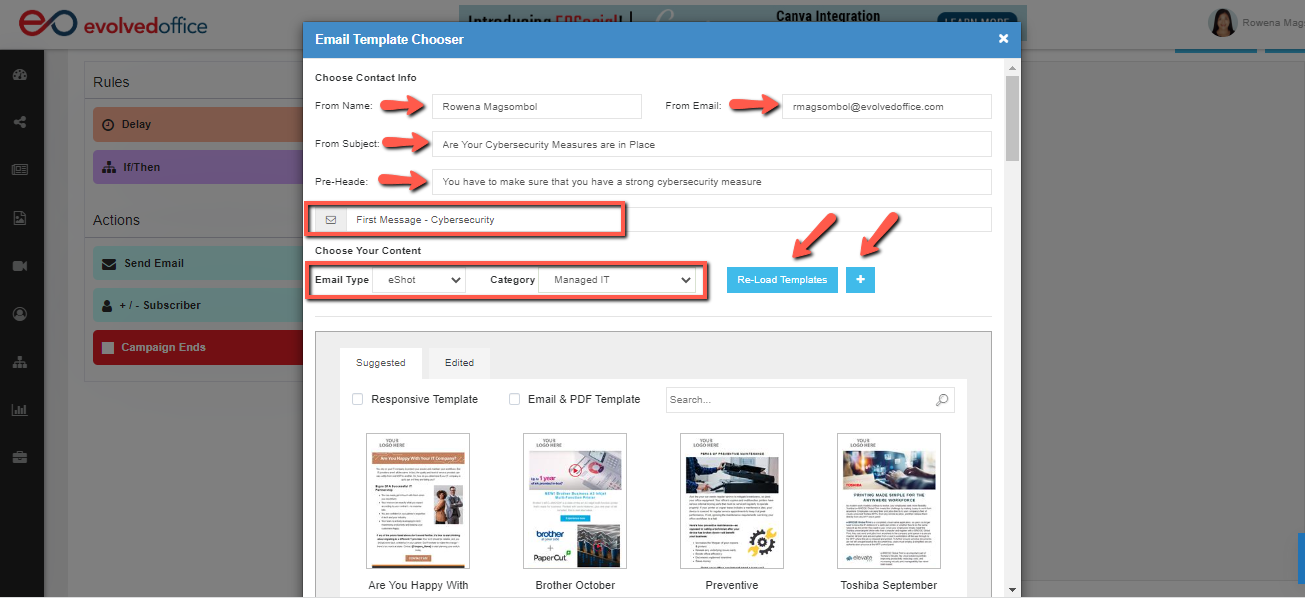Click the evolvedoffice logo
This screenshot has height=601, width=1305.
click(113, 24)
